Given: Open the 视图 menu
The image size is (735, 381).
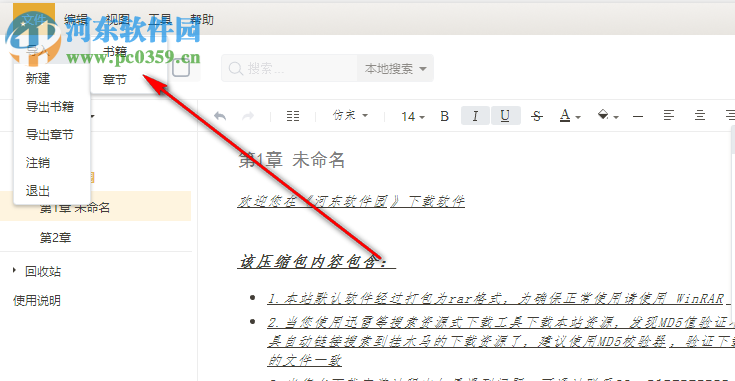Looking at the screenshot, I should (117, 19).
